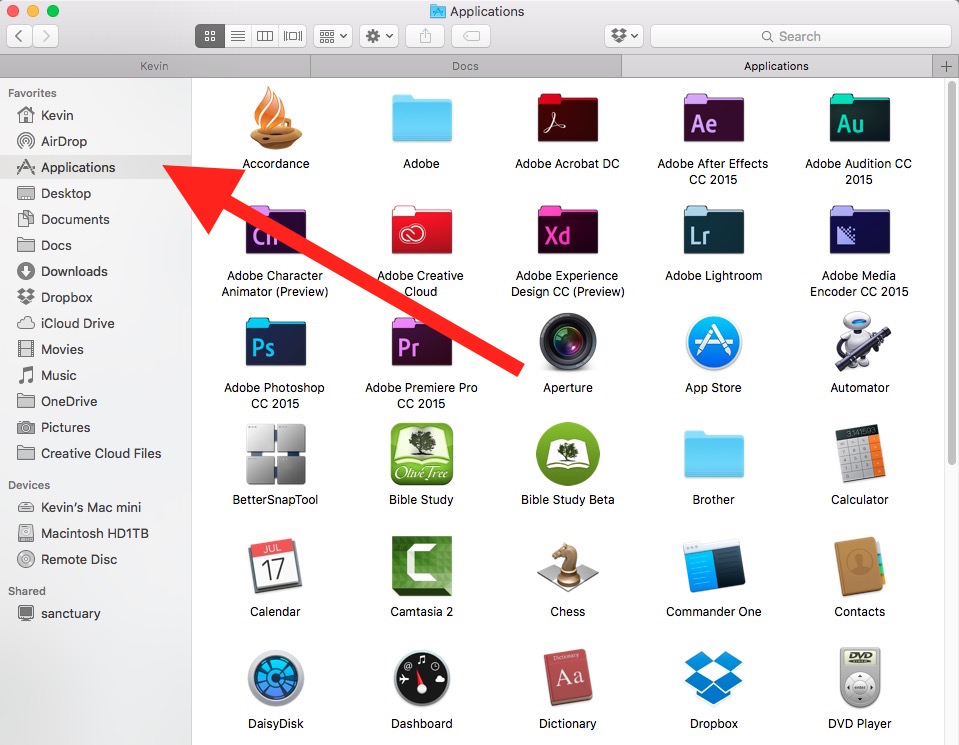Viewport: 959px width, 745px height.
Task: Open the Action gear menu
Action: coord(379,36)
